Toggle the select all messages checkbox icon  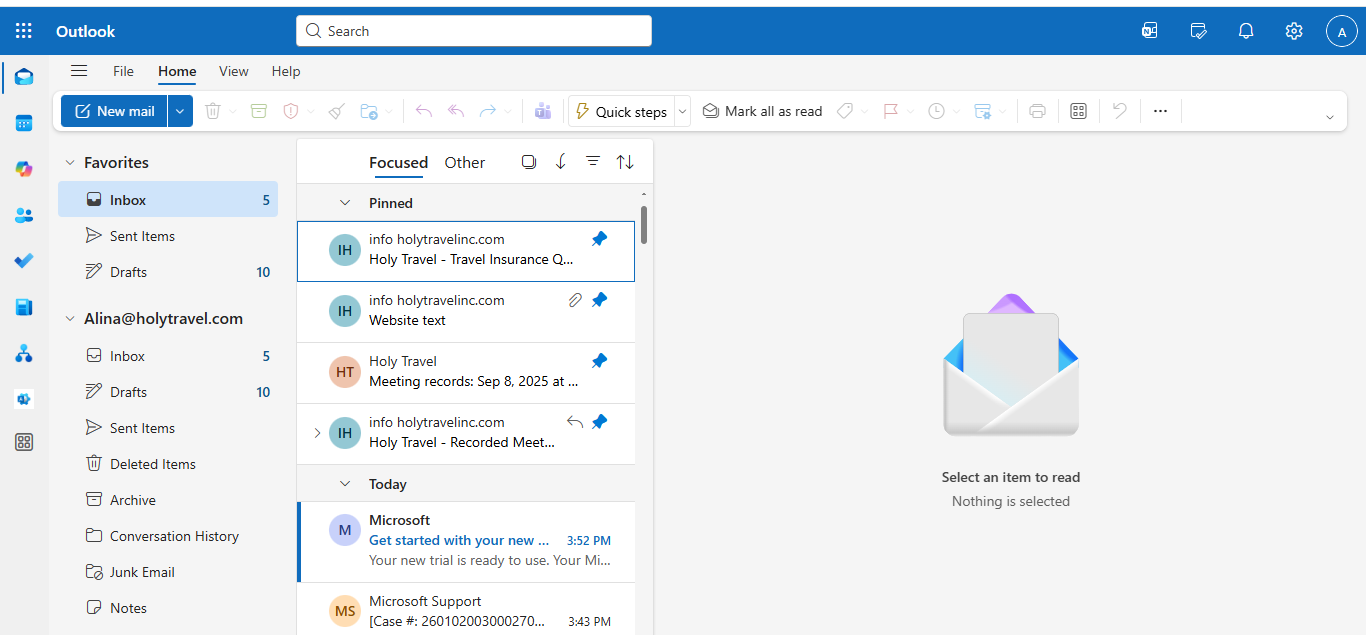point(529,162)
